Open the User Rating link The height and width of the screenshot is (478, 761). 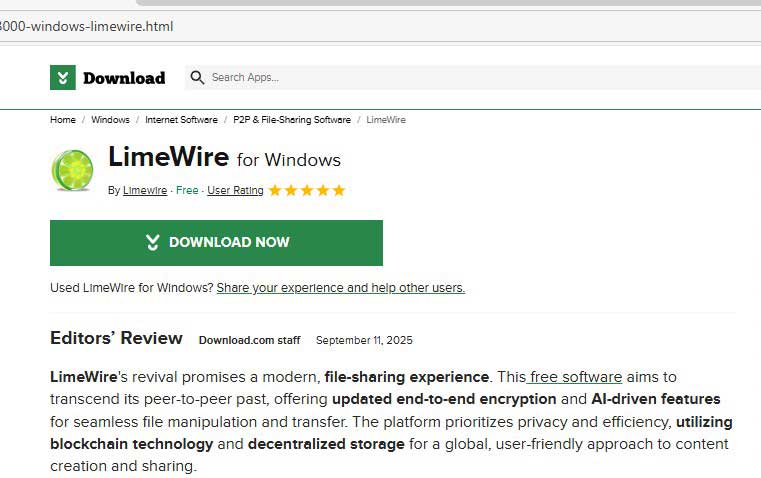(235, 191)
